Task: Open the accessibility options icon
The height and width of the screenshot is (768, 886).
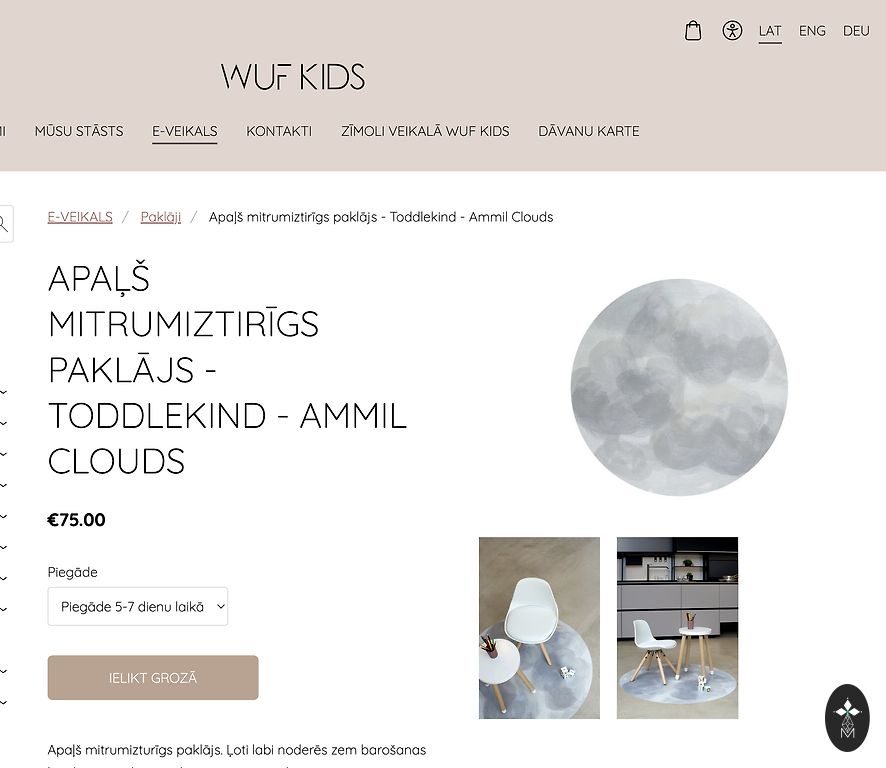Action: click(x=732, y=30)
